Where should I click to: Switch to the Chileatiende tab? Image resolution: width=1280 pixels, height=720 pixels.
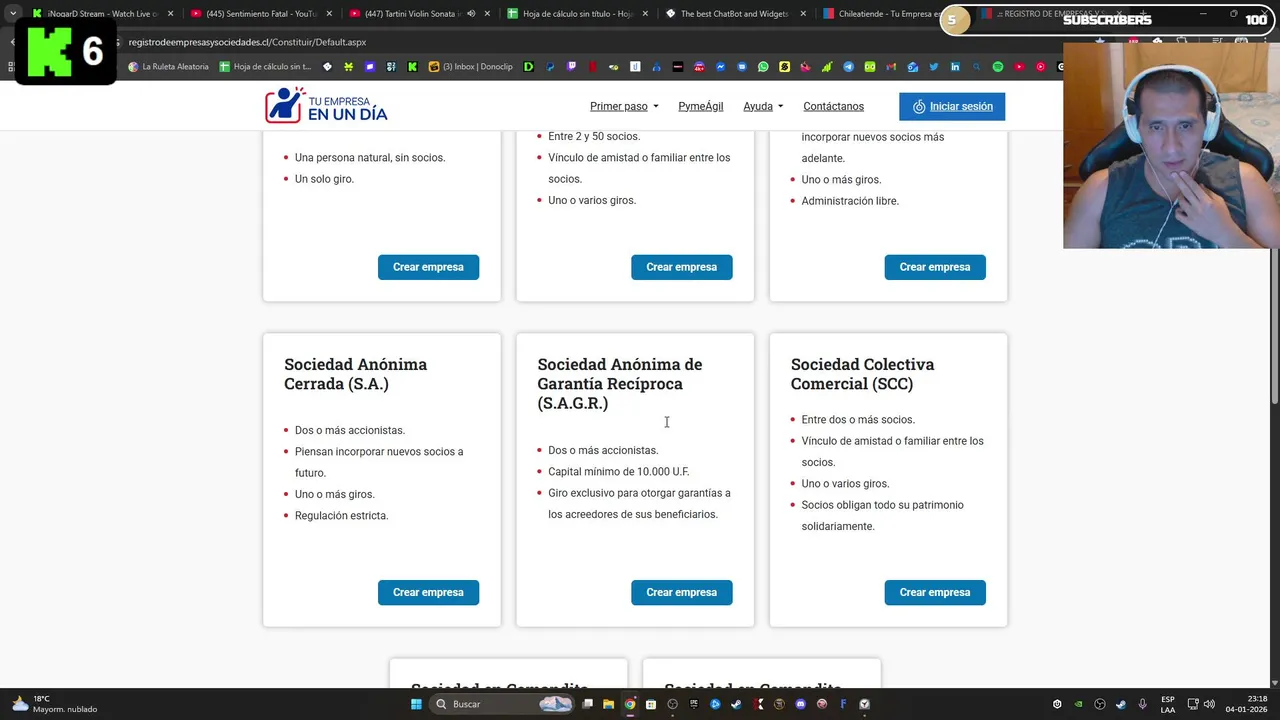pos(880,14)
